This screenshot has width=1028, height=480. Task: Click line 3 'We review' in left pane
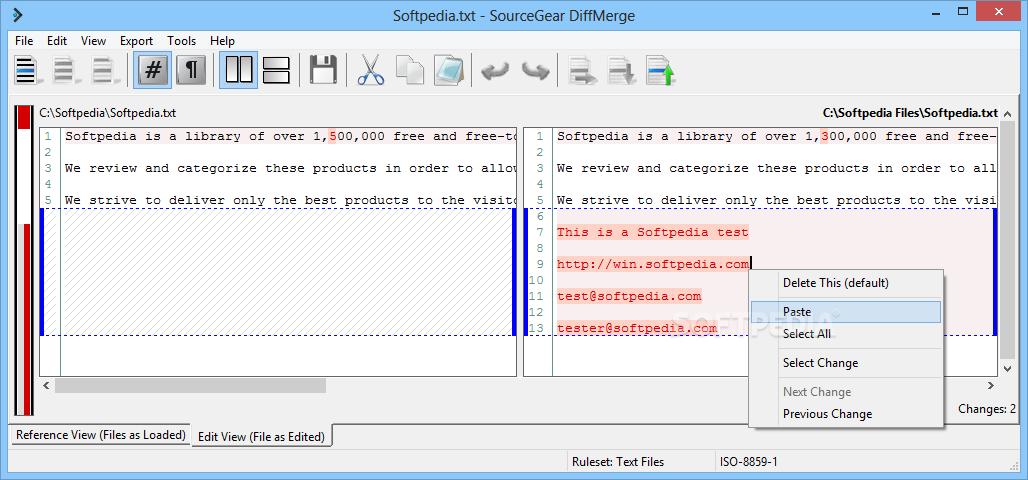290,169
